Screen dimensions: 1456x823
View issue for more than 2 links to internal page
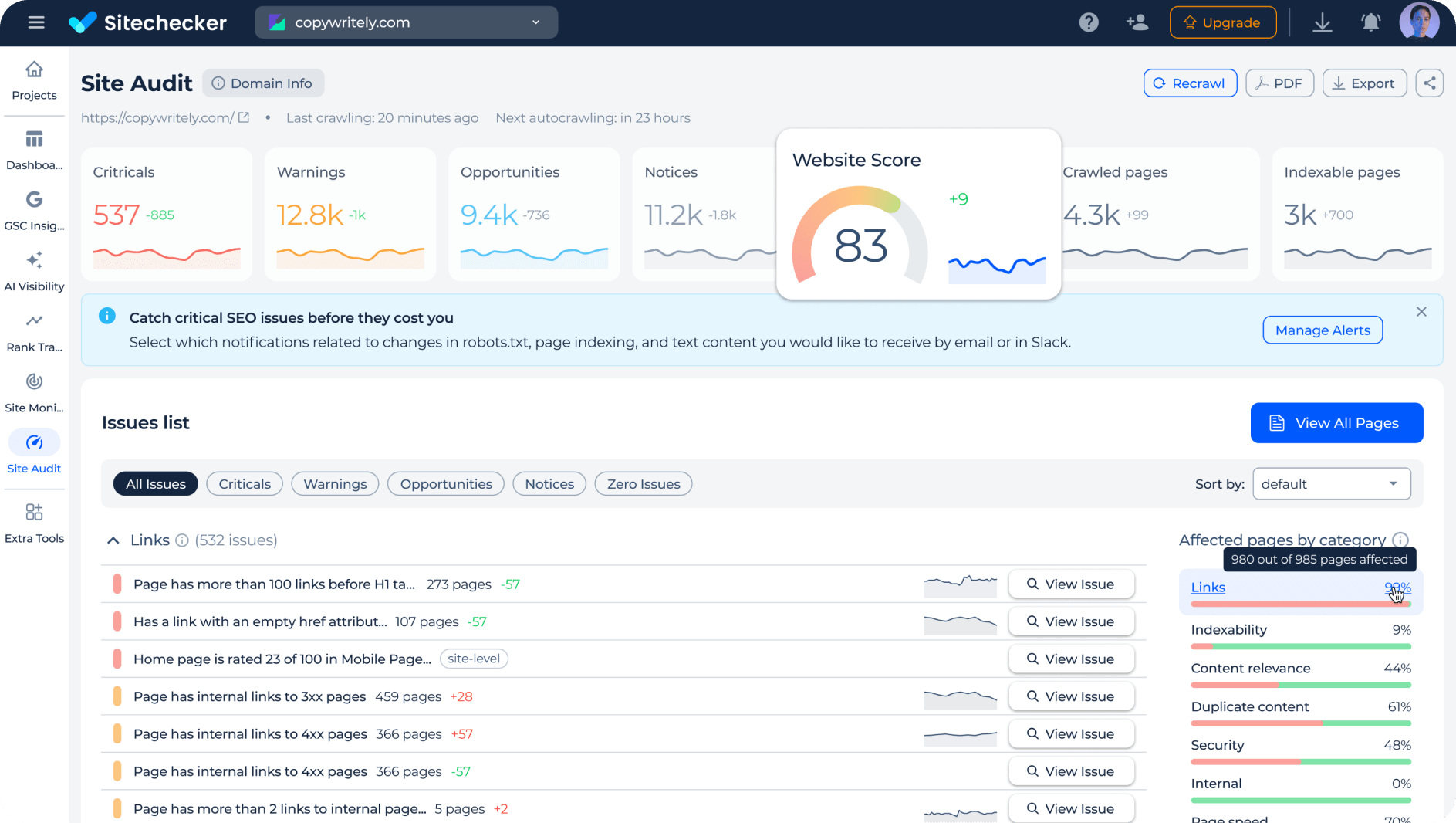click(x=1071, y=808)
